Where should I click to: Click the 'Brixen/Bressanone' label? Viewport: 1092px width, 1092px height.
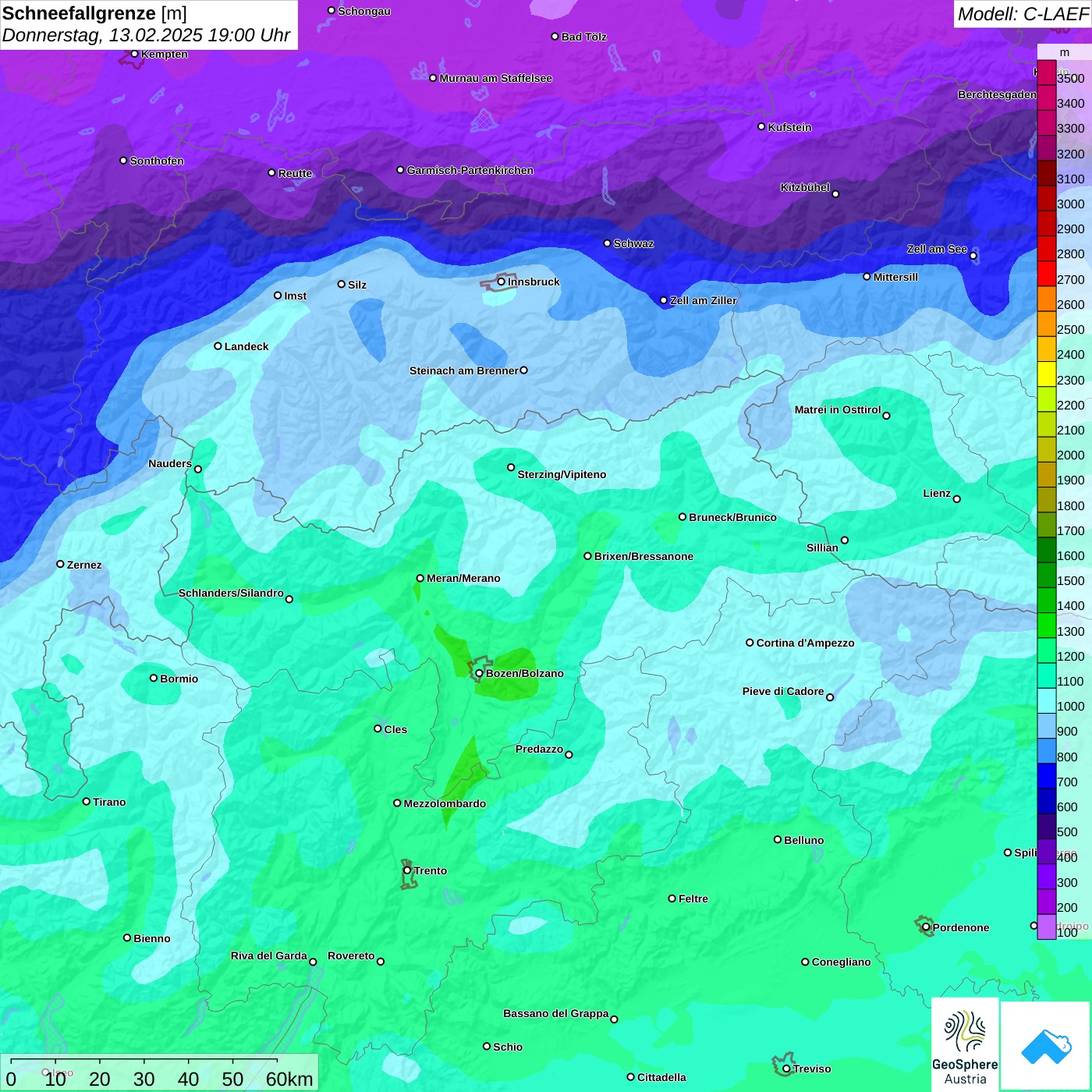[x=643, y=556]
